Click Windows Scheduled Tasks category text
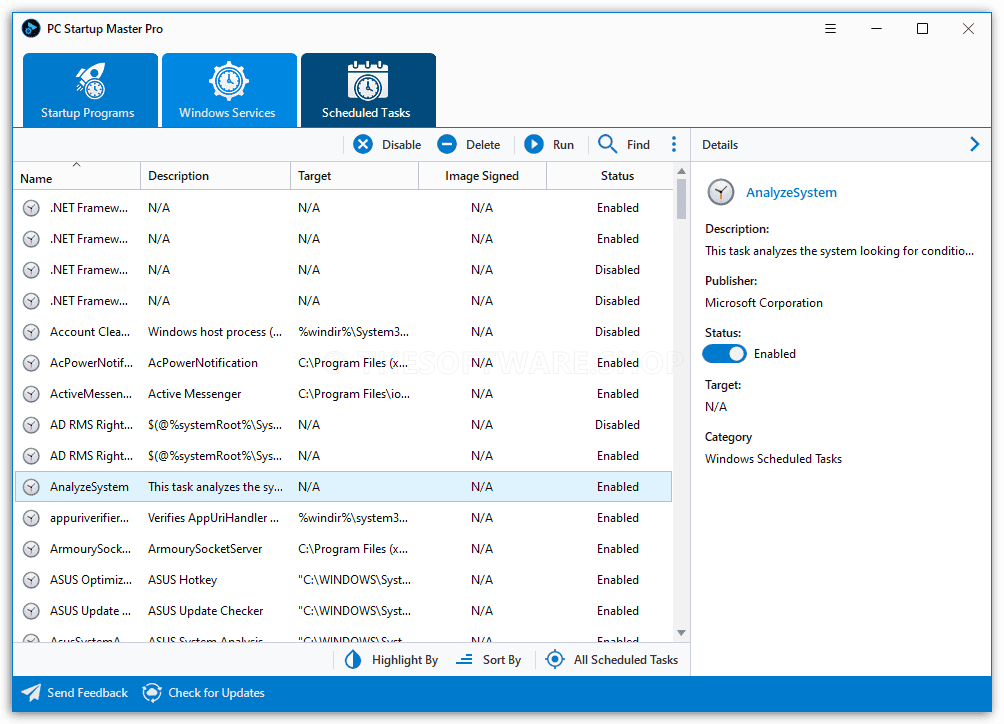Screen dimensions: 1004x724 click(773, 459)
